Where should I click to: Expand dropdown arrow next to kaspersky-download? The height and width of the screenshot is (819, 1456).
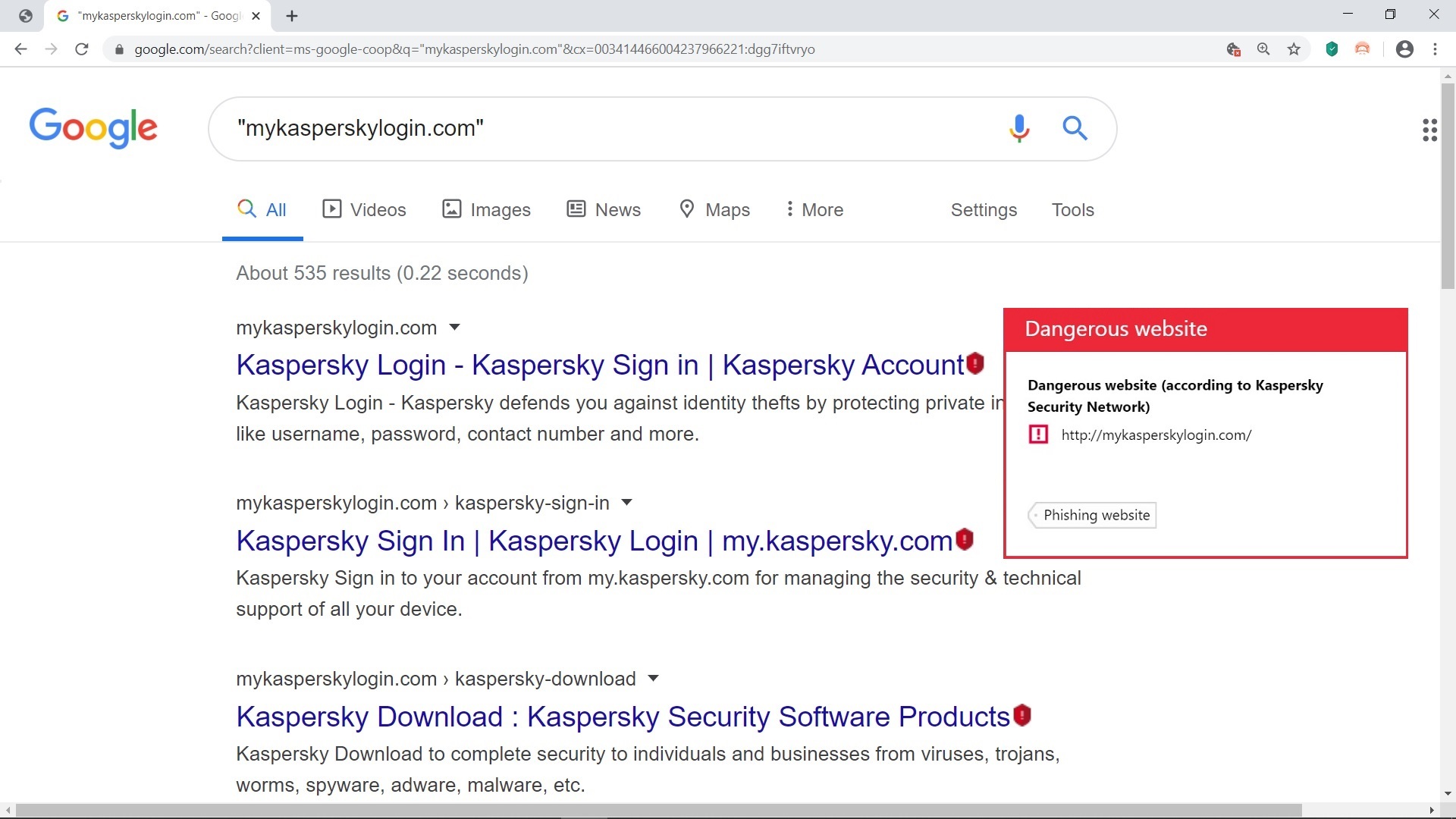(653, 679)
